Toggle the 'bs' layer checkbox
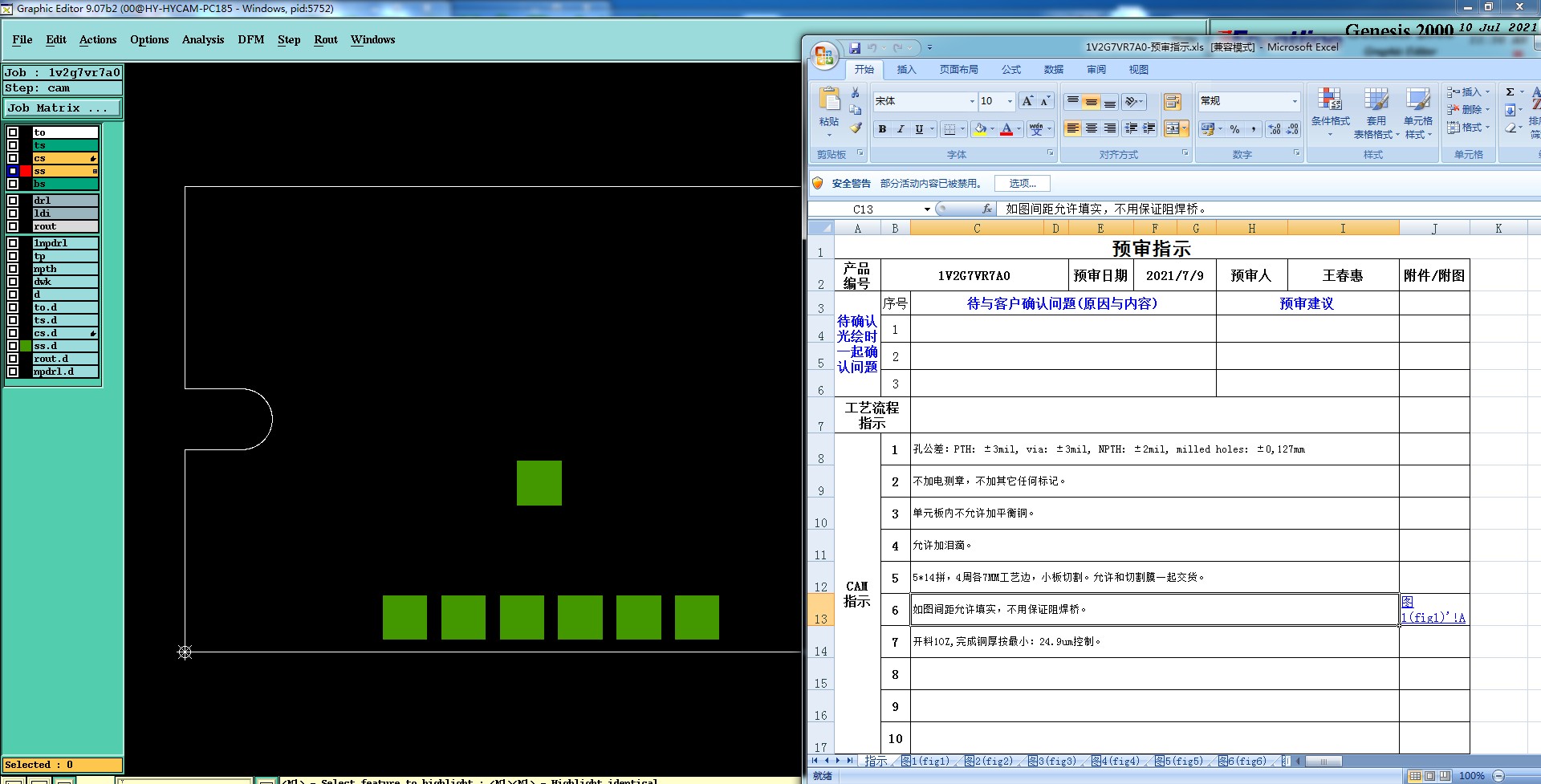This screenshot has height=784, width=1541. [13, 184]
